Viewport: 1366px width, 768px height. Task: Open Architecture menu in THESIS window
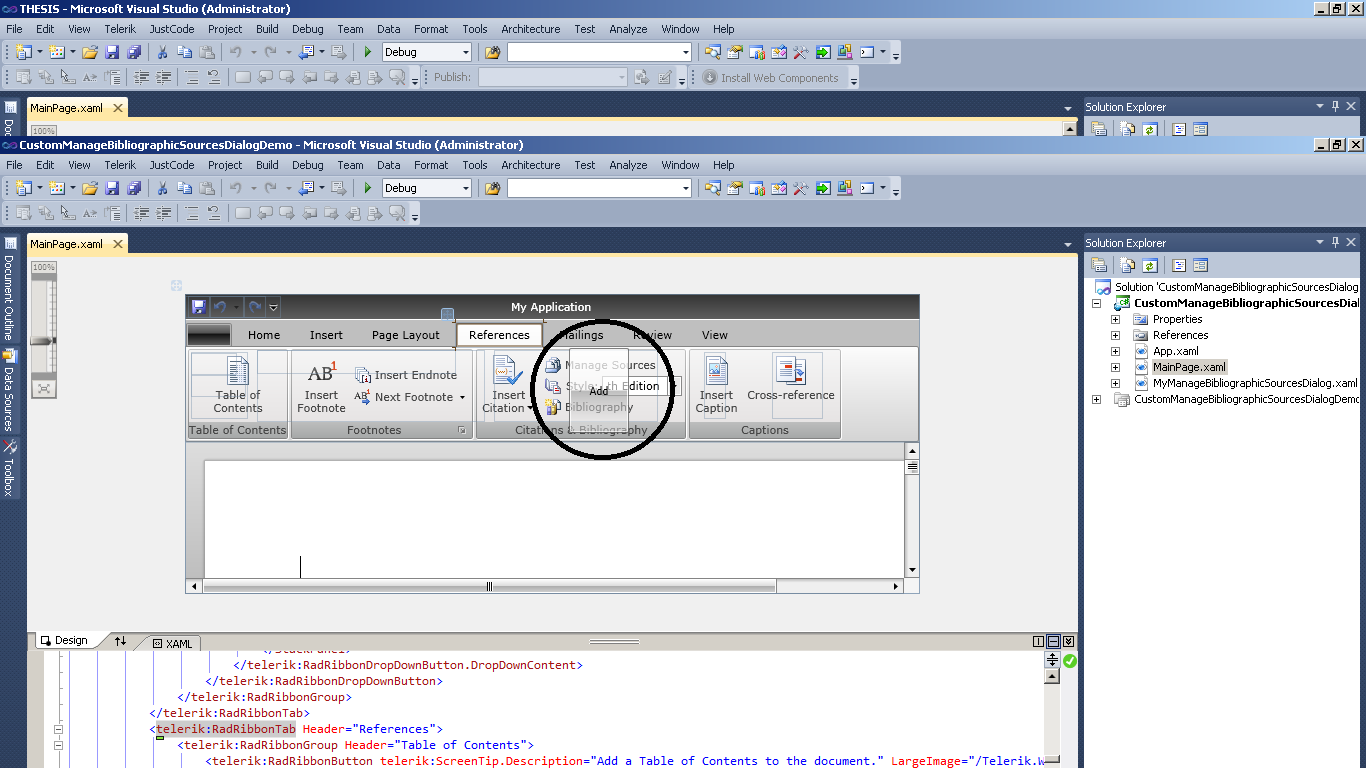[531, 29]
